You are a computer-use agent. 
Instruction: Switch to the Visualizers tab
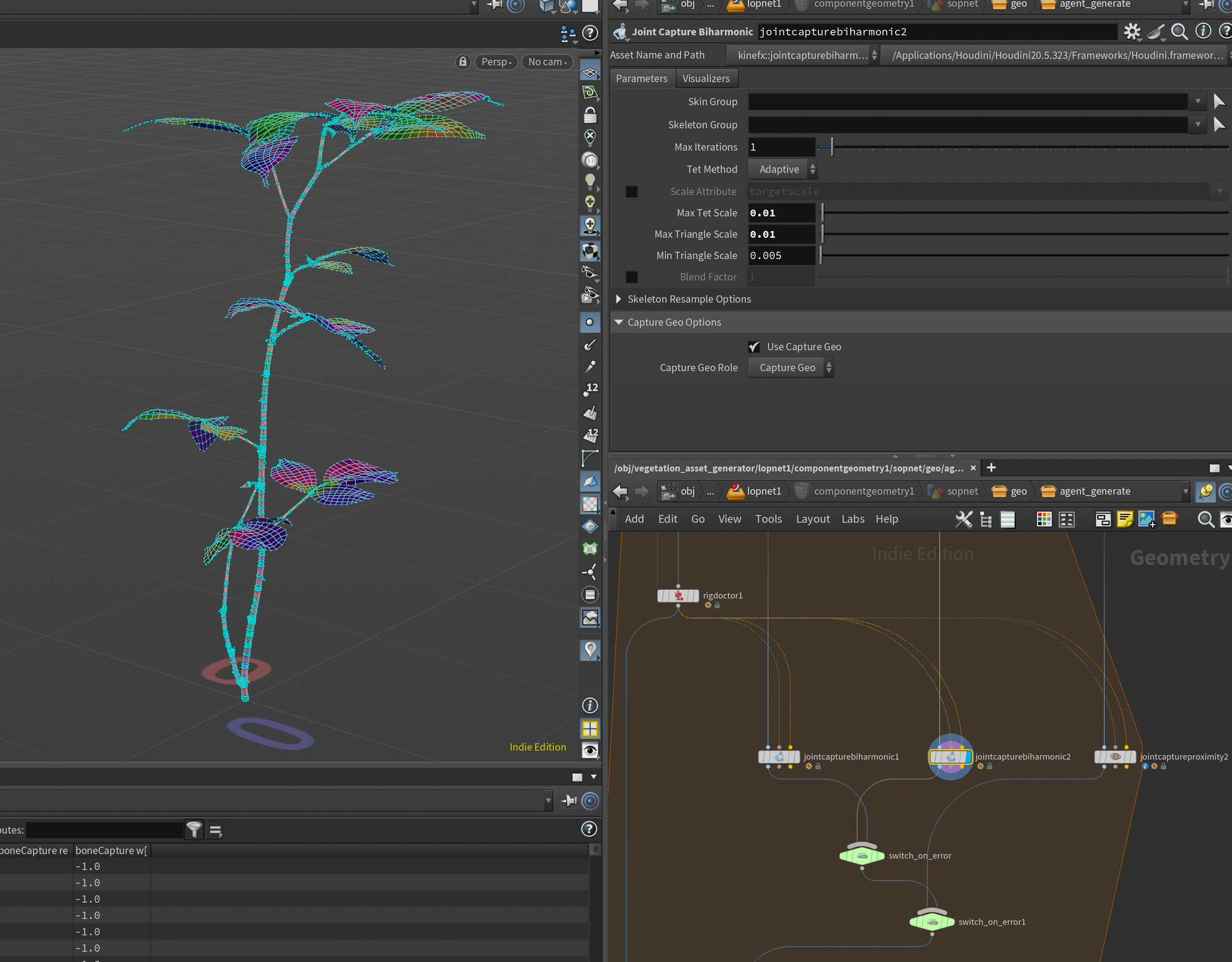[706, 78]
